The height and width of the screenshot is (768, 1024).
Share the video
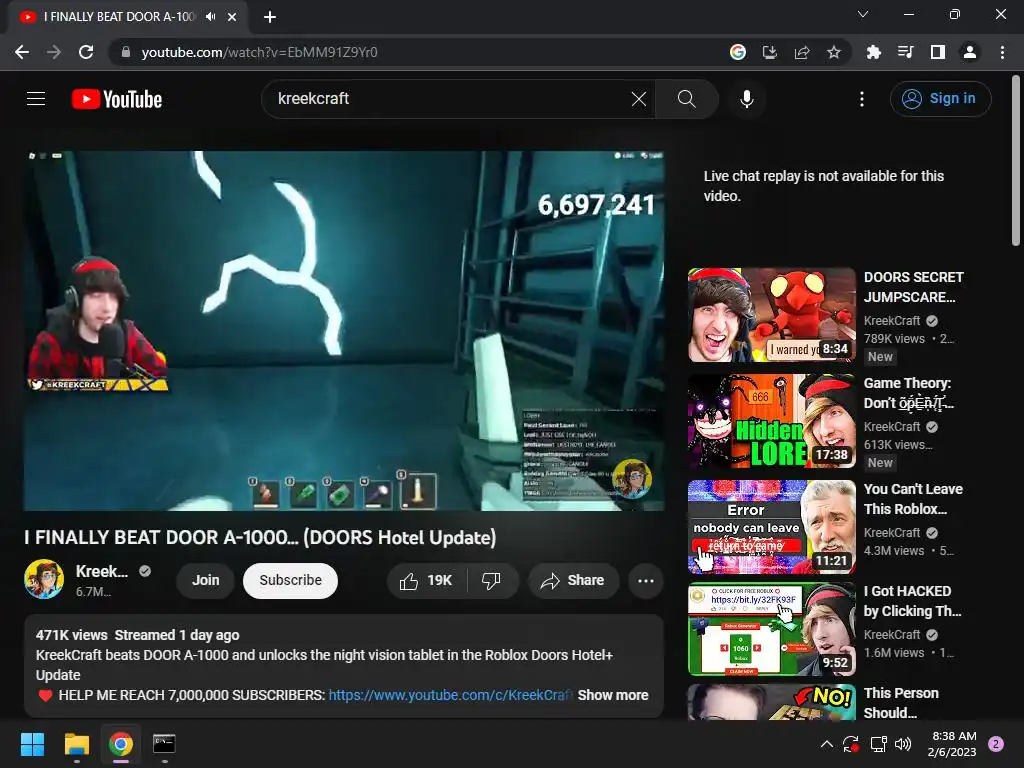pyautogui.click(x=573, y=581)
